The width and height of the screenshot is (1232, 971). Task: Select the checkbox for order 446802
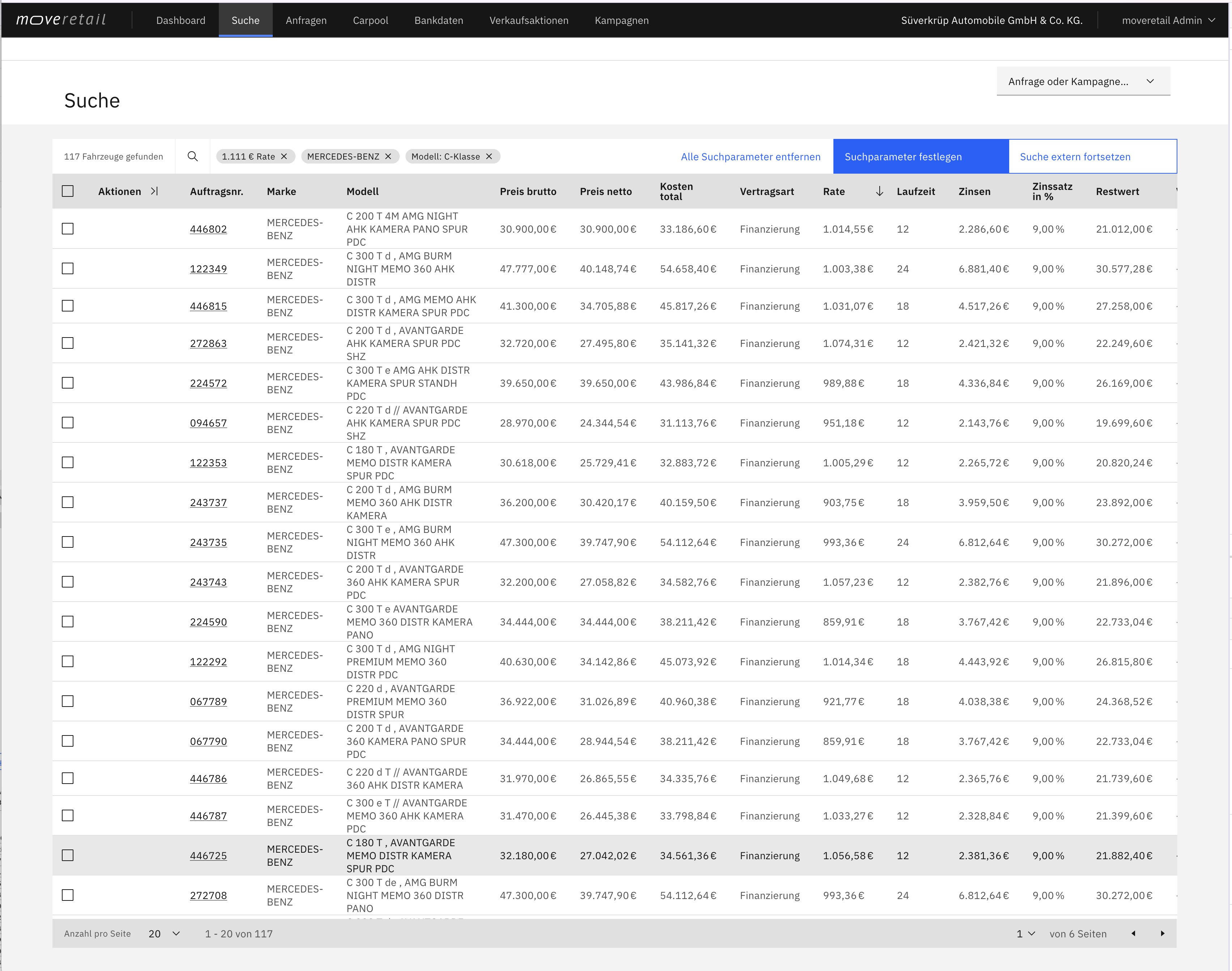pos(68,229)
